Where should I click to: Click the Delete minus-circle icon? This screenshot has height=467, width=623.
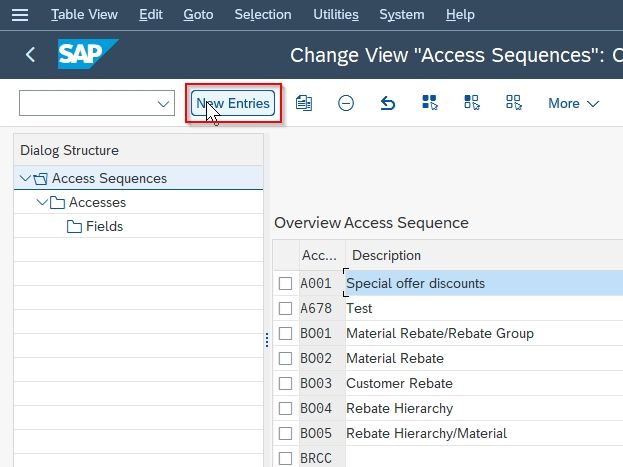(346, 103)
